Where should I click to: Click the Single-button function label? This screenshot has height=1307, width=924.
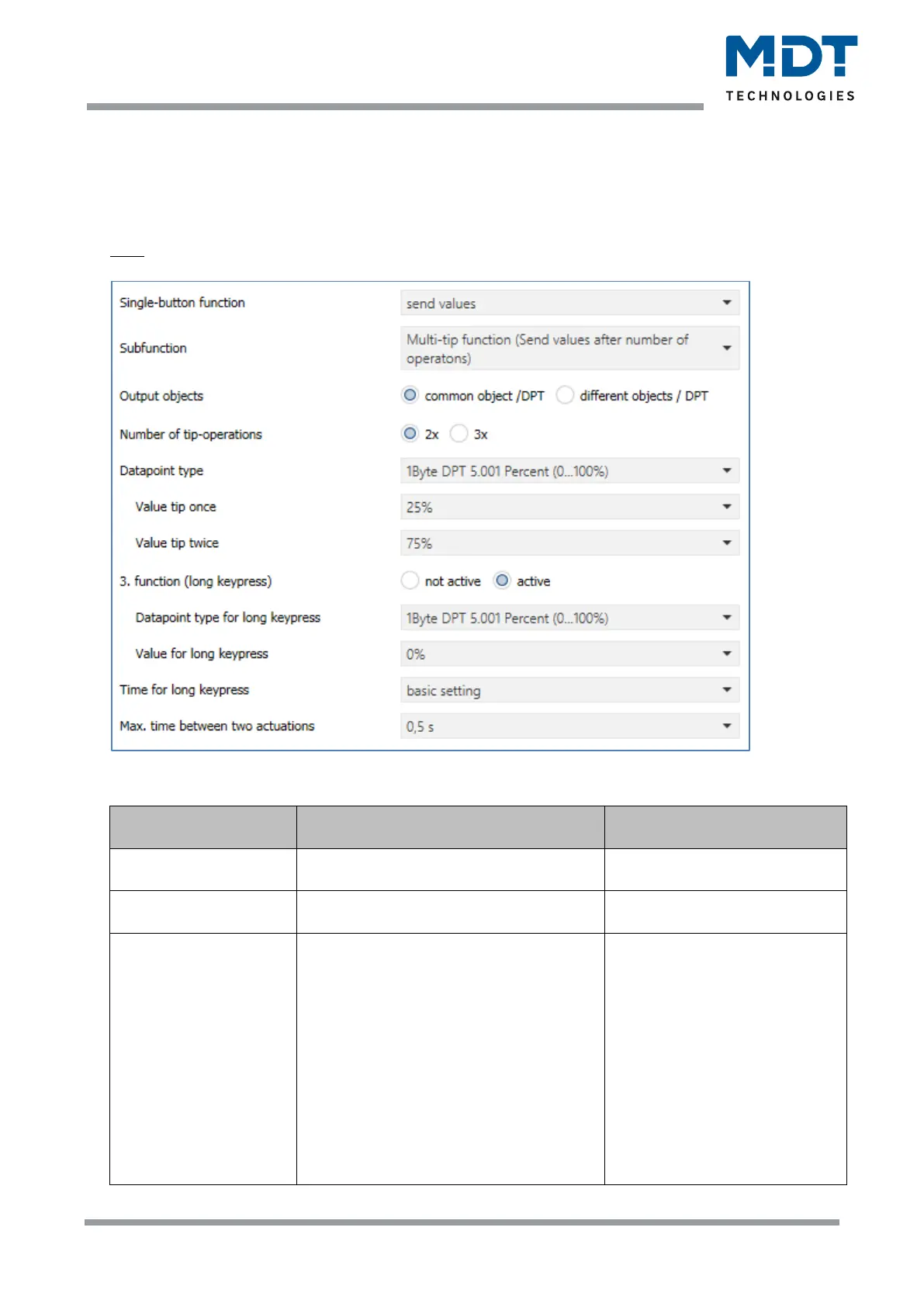[182, 303]
